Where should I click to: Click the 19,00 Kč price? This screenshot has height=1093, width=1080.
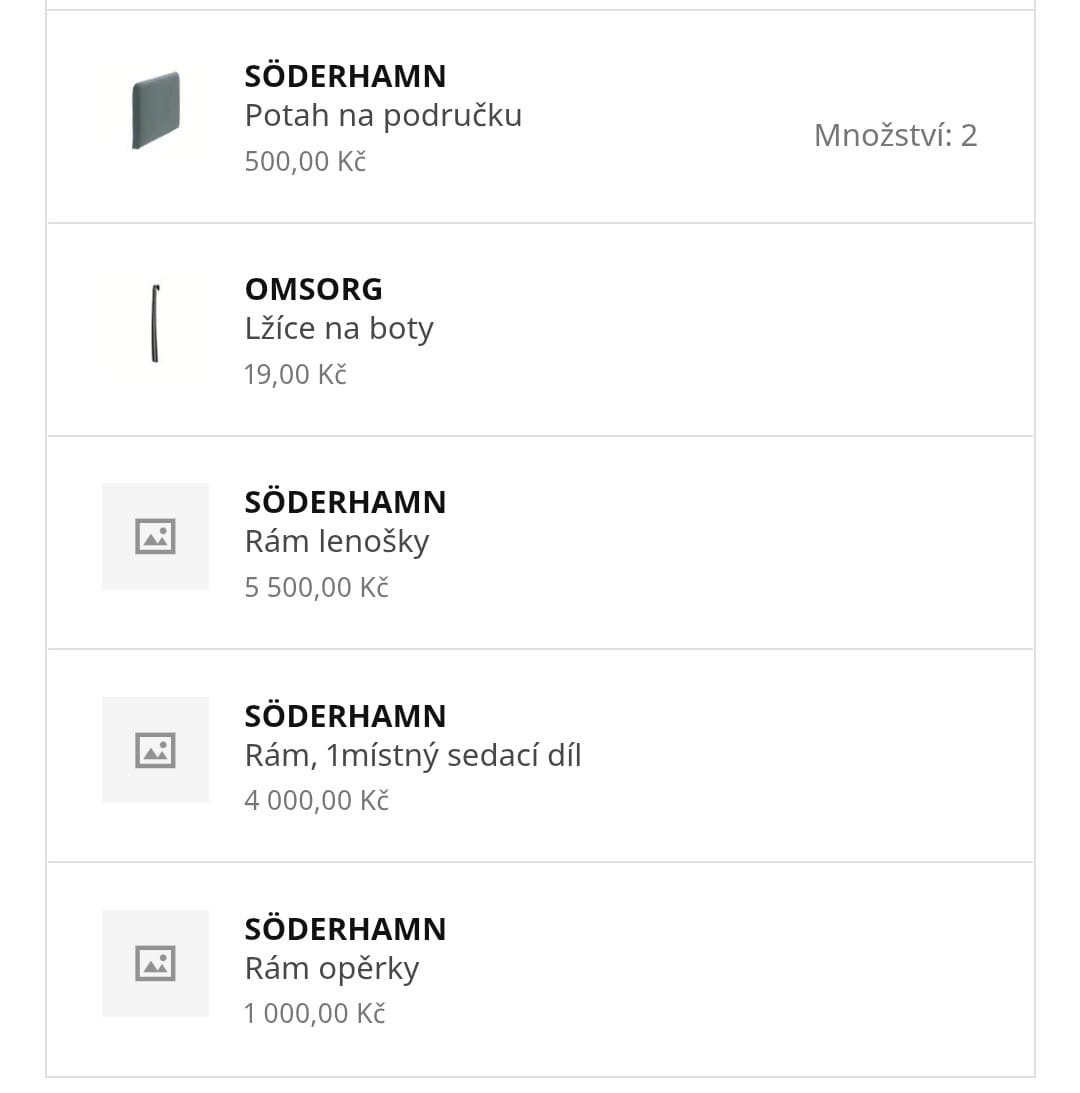coord(295,374)
